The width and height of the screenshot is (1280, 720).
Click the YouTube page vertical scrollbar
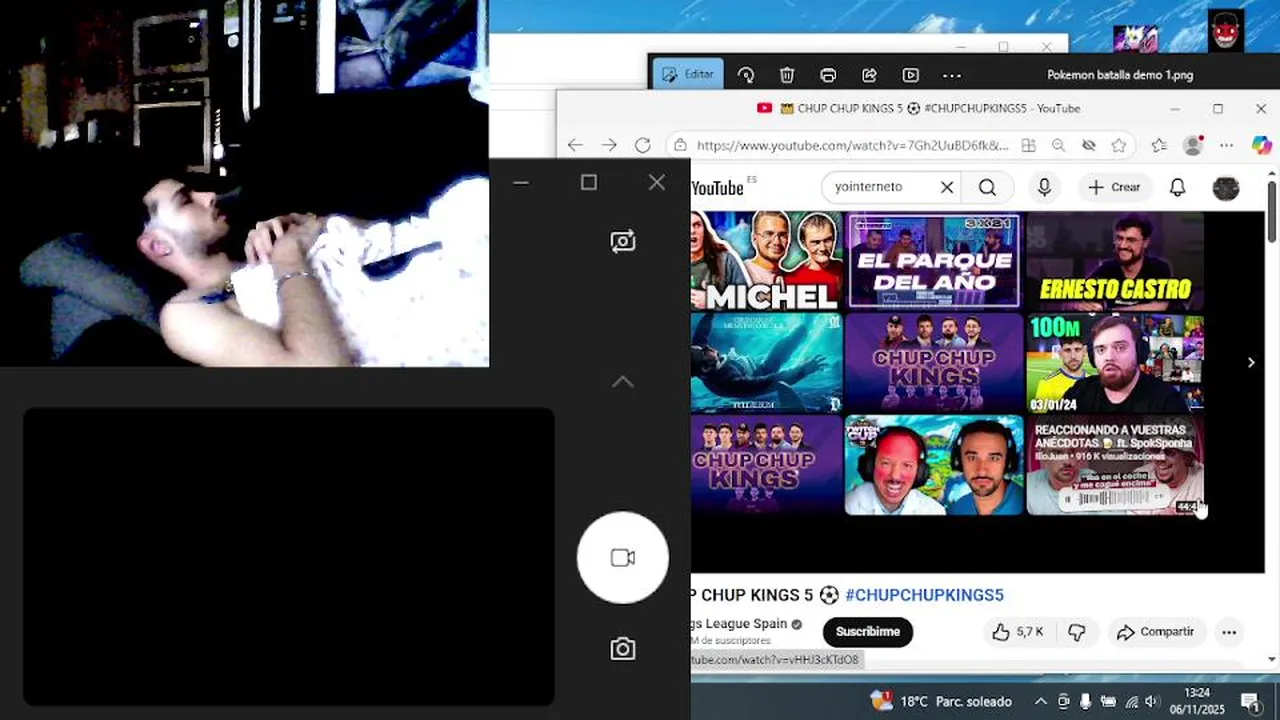(1272, 211)
